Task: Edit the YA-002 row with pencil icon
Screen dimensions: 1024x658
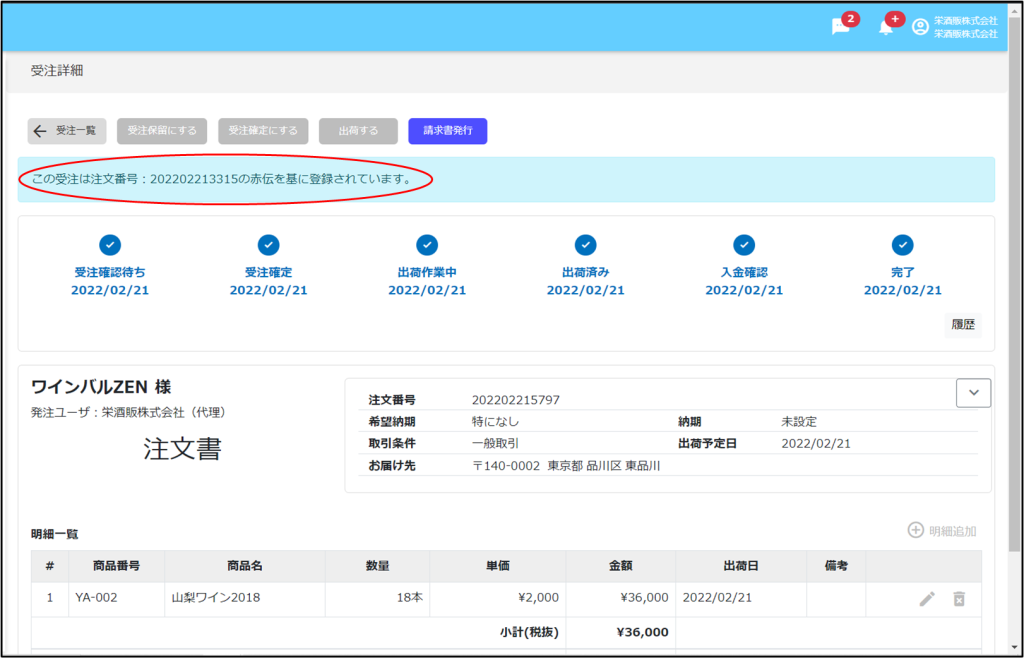Action: point(927,599)
